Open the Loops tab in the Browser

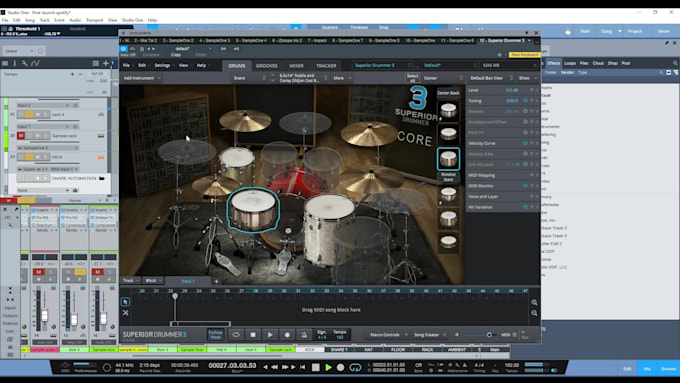[570, 63]
